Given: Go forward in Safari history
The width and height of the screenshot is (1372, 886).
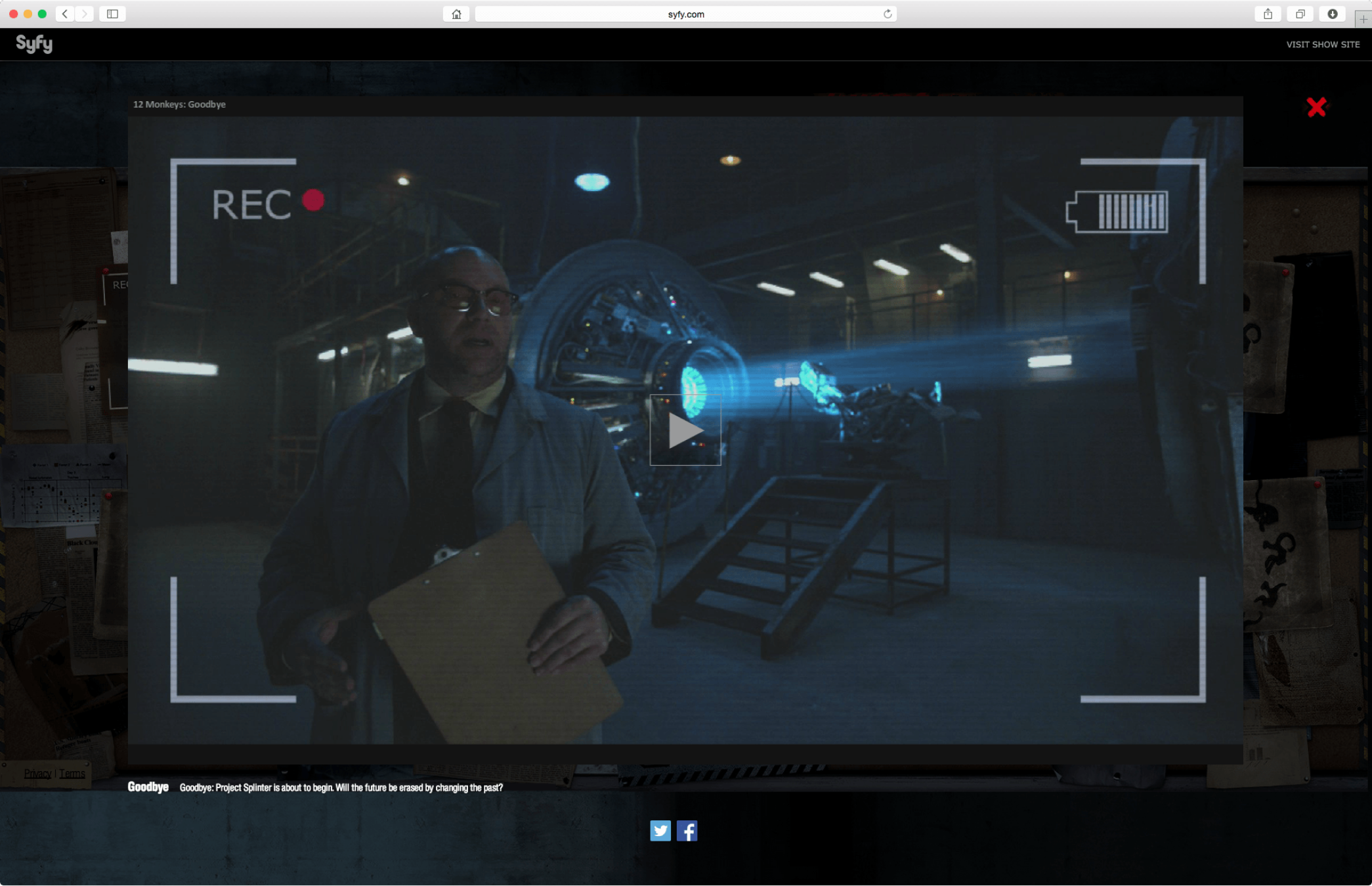Looking at the screenshot, I should coord(84,14).
